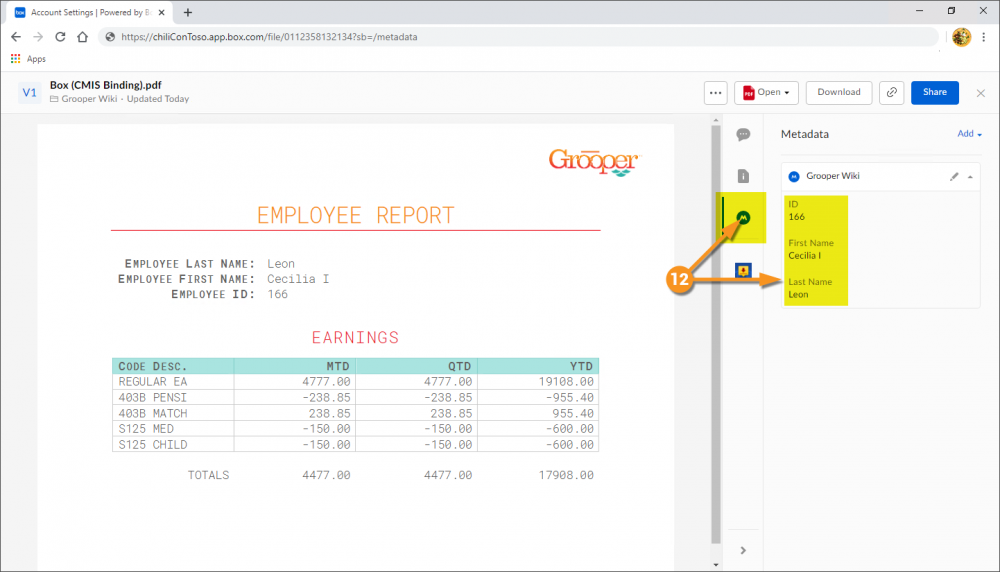Click the document preview vertical scrollbar
The height and width of the screenshot is (572, 1000).
tap(715, 330)
